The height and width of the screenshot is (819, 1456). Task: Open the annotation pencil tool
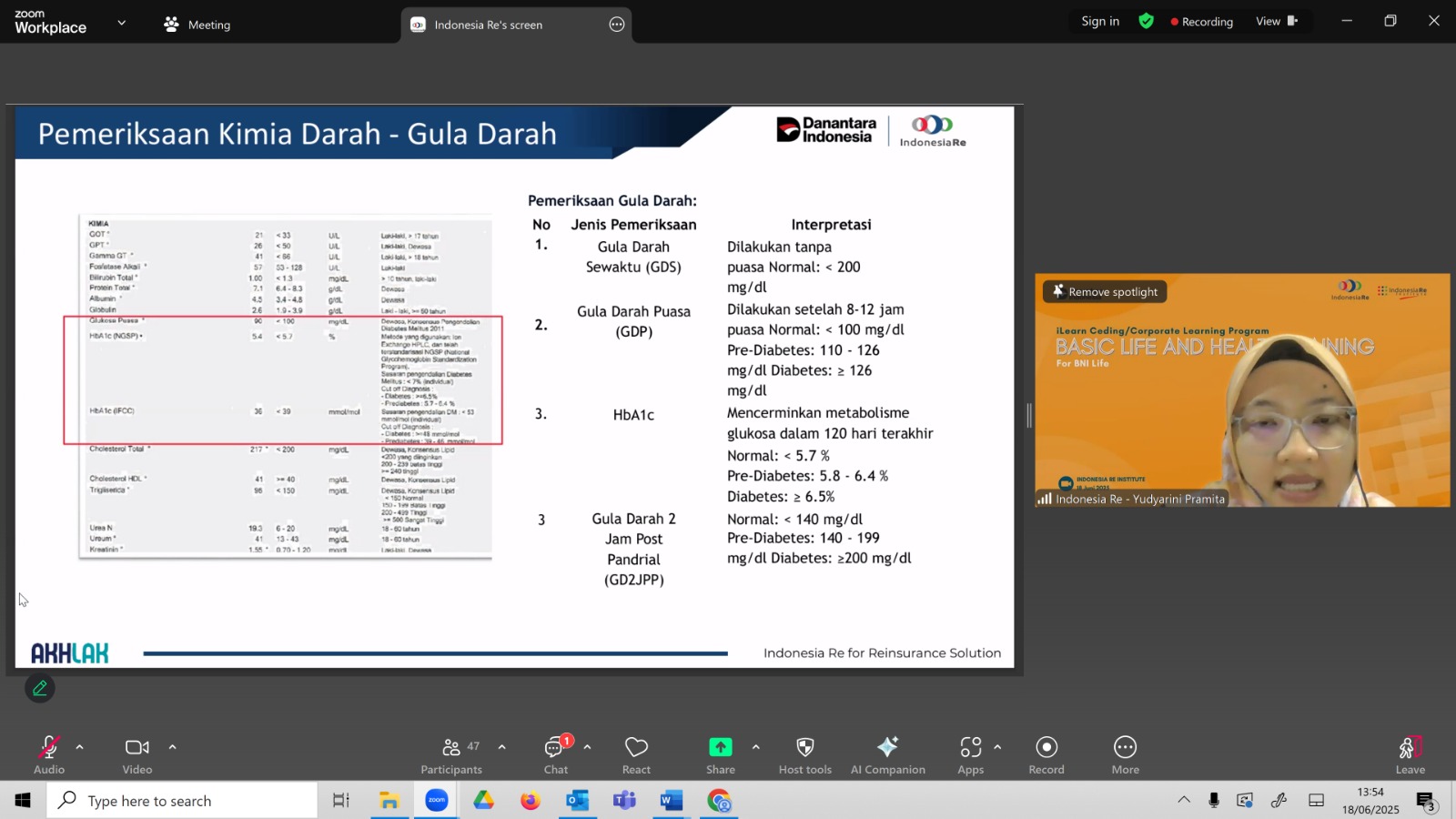pyautogui.click(x=40, y=688)
